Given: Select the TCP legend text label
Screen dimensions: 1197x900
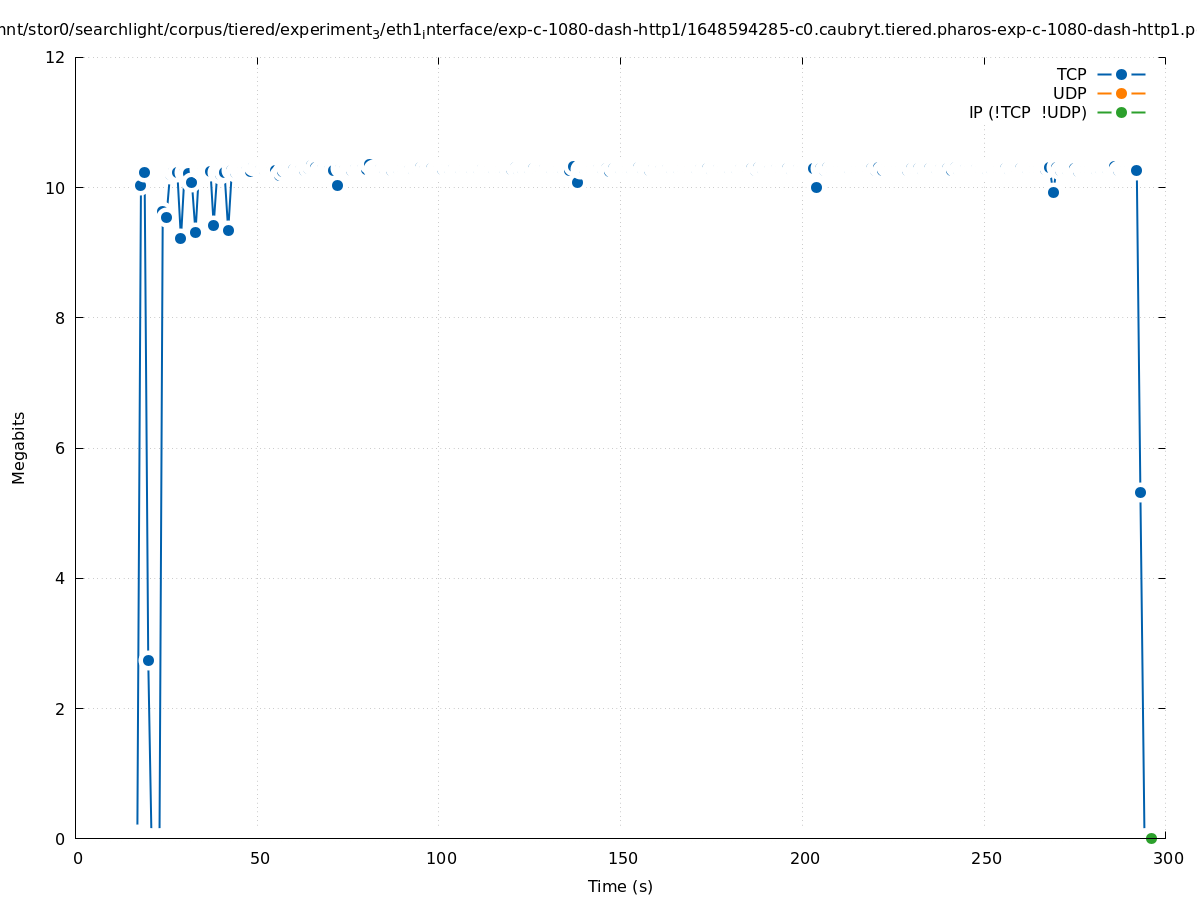Looking at the screenshot, I should pos(1071,74).
